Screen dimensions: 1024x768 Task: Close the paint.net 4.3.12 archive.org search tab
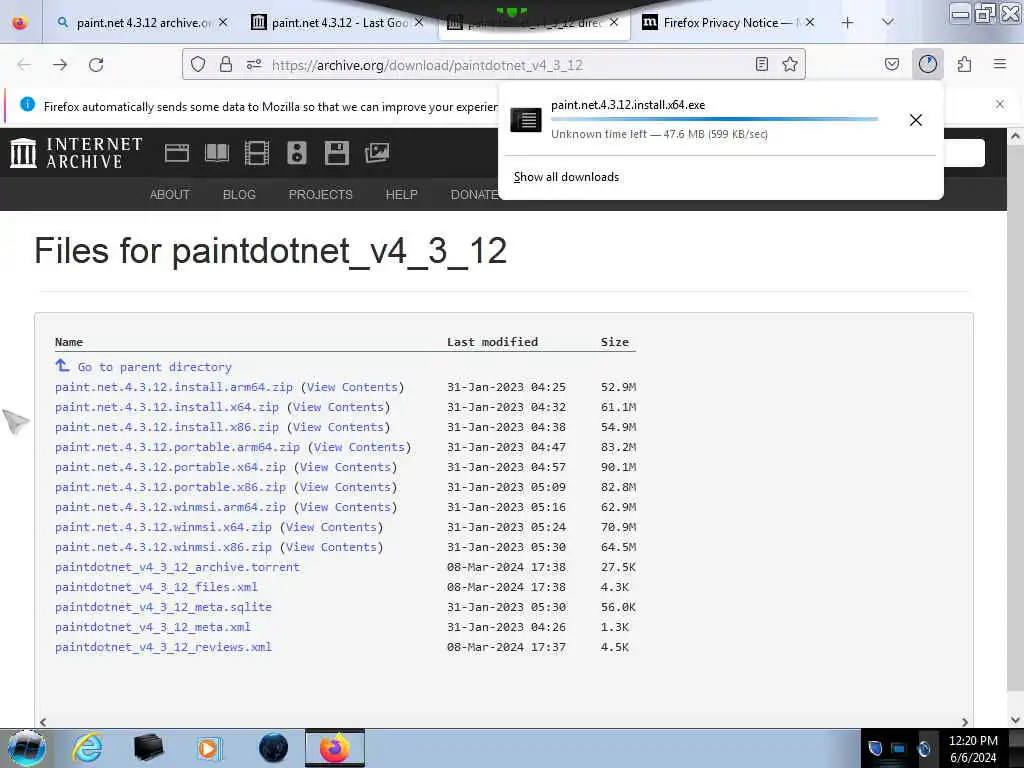tap(223, 22)
